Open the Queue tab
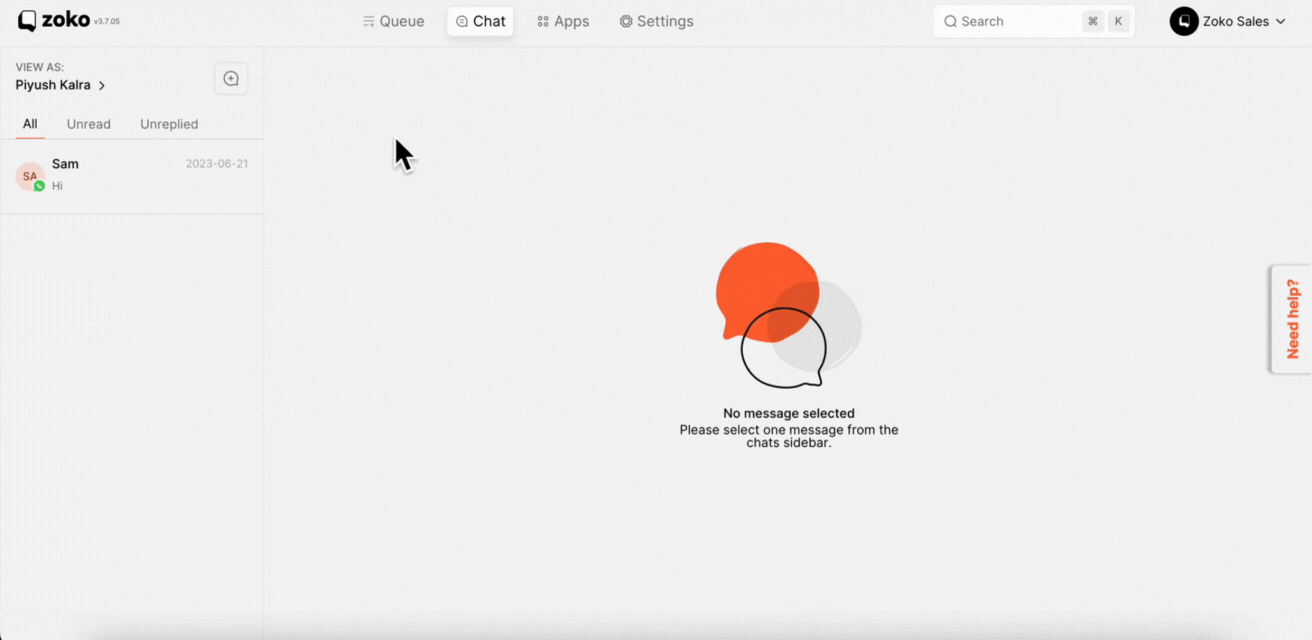This screenshot has width=1312, height=640. coord(393,21)
